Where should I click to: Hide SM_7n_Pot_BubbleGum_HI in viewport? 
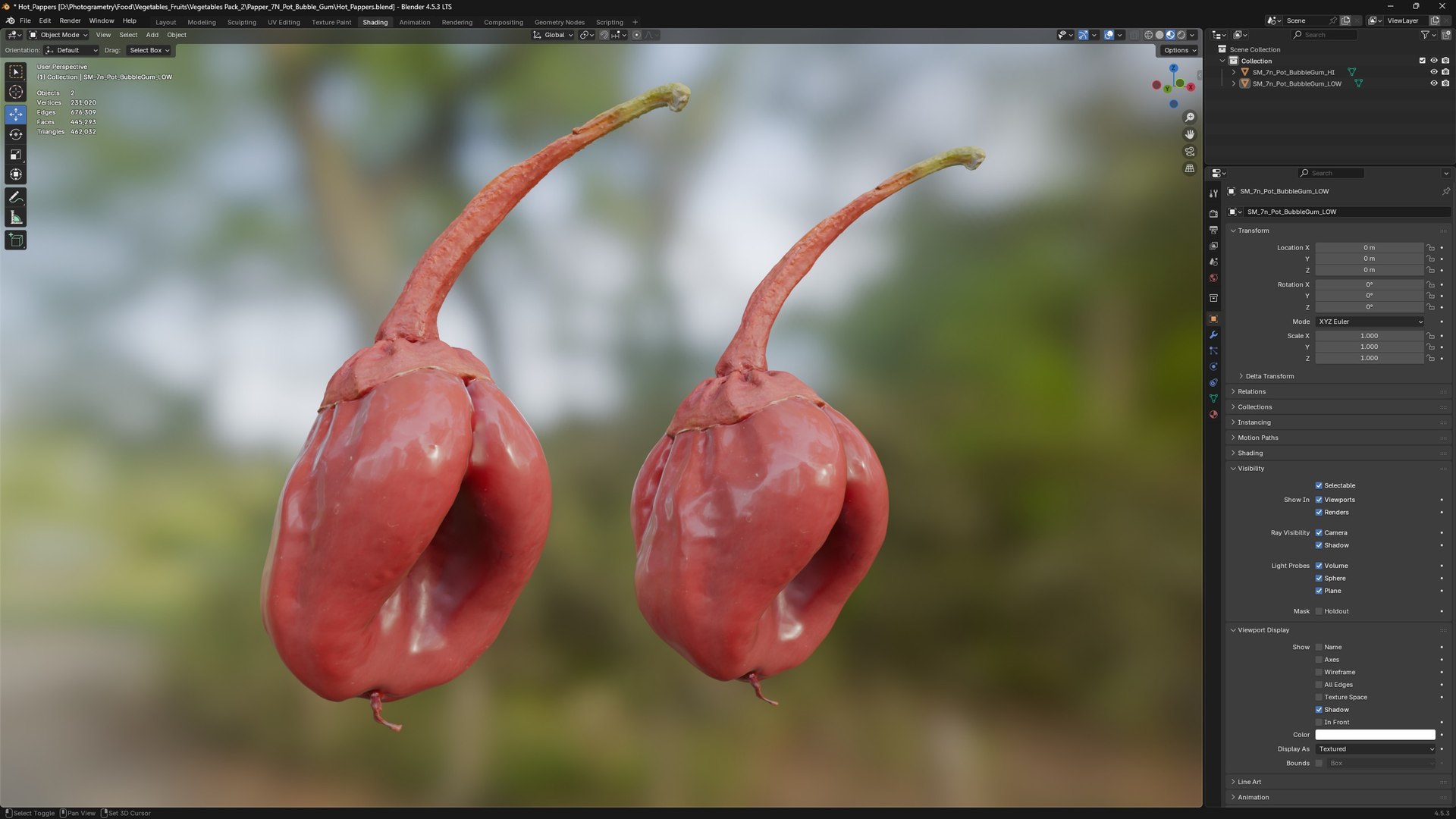pos(1433,73)
